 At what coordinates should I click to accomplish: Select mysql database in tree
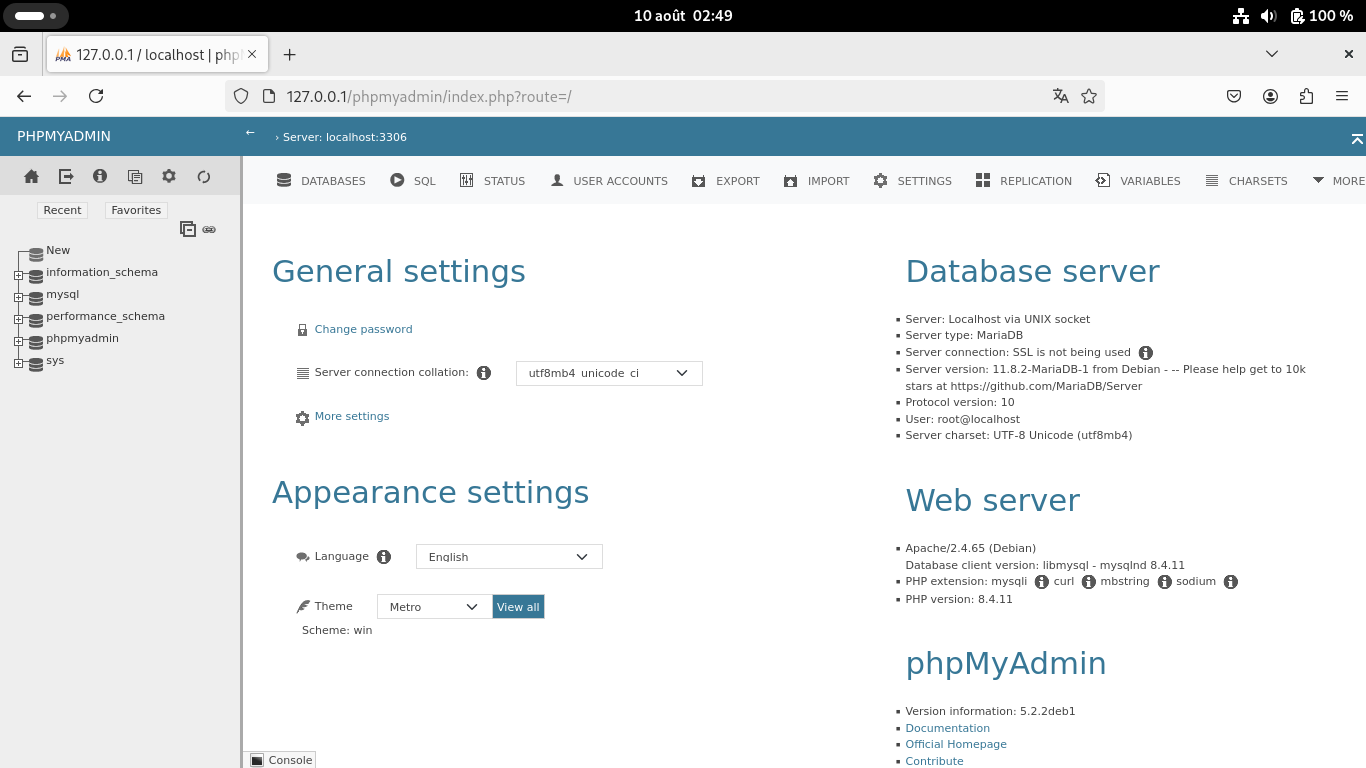[62, 294]
